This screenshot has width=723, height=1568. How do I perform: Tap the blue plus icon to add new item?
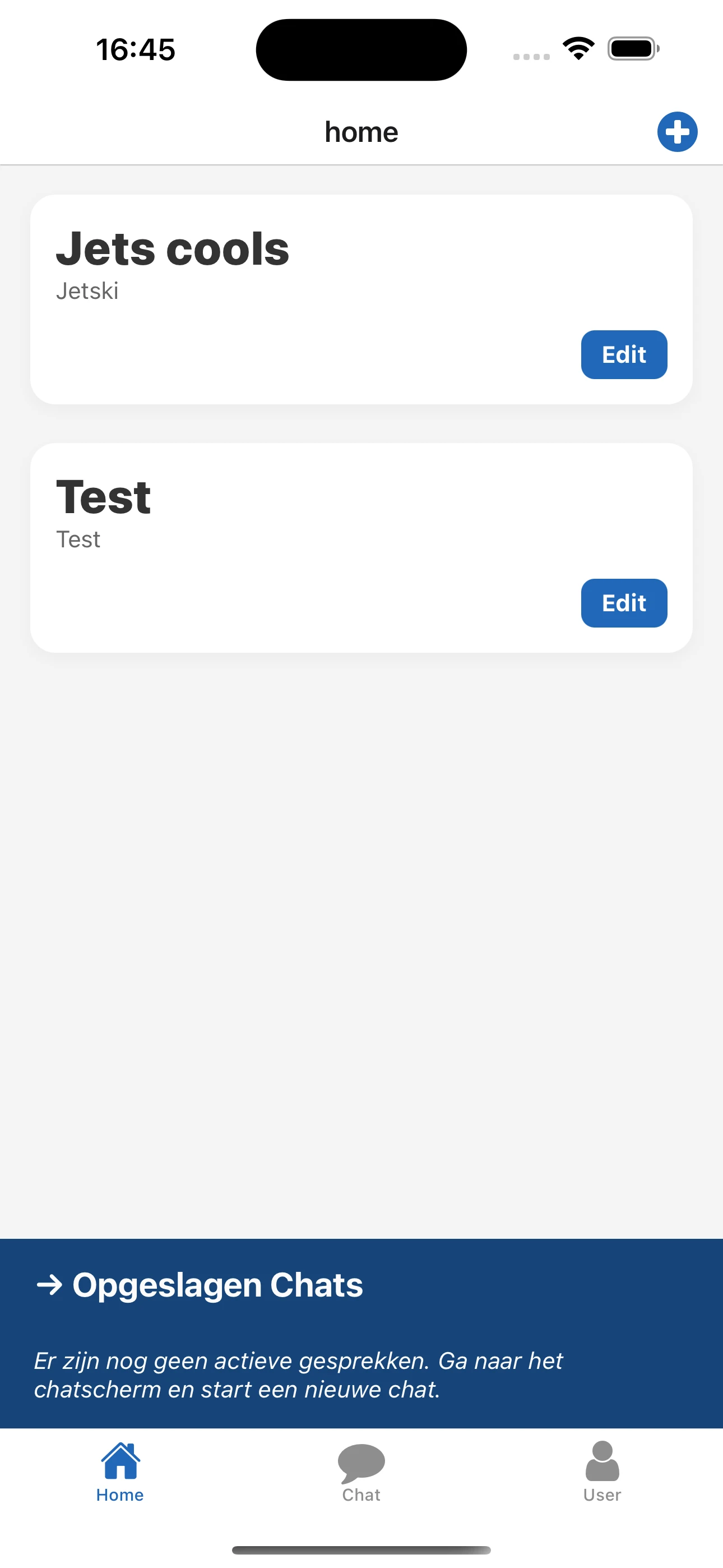(676, 131)
